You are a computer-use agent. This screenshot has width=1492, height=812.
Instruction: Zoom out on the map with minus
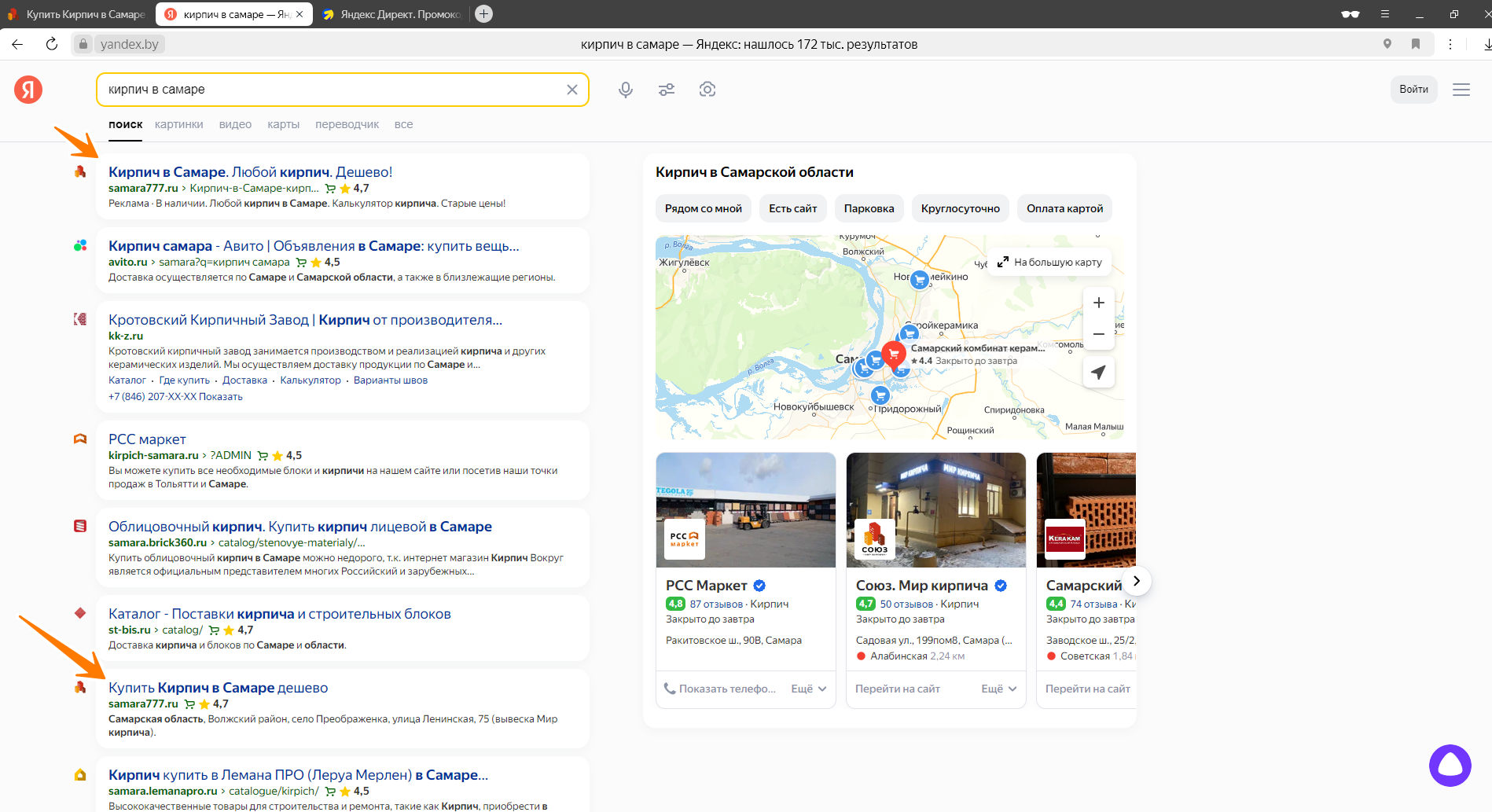pyautogui.click(x=1099, y=334)
